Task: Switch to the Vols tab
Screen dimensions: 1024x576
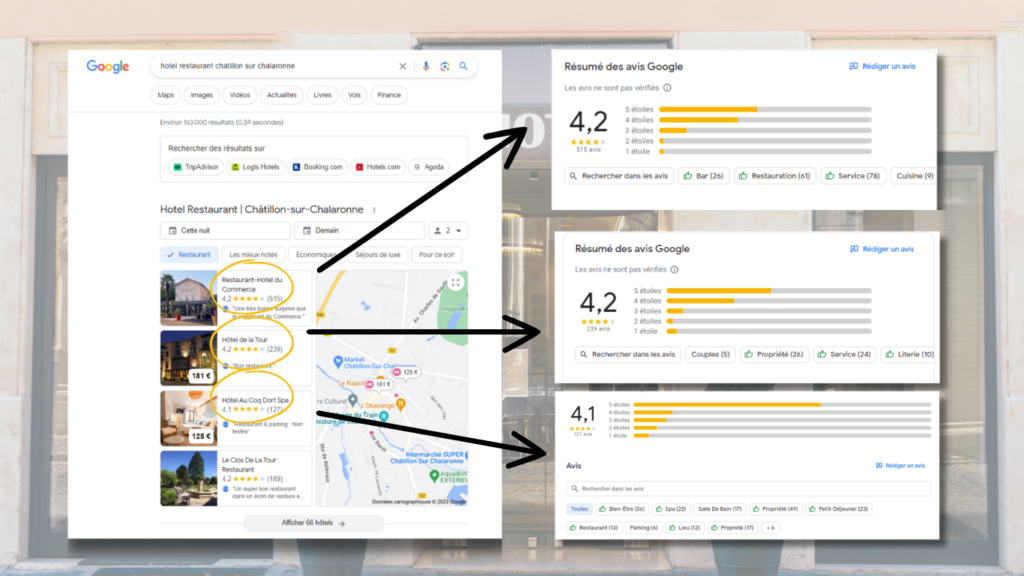Action: pos(354,95)
